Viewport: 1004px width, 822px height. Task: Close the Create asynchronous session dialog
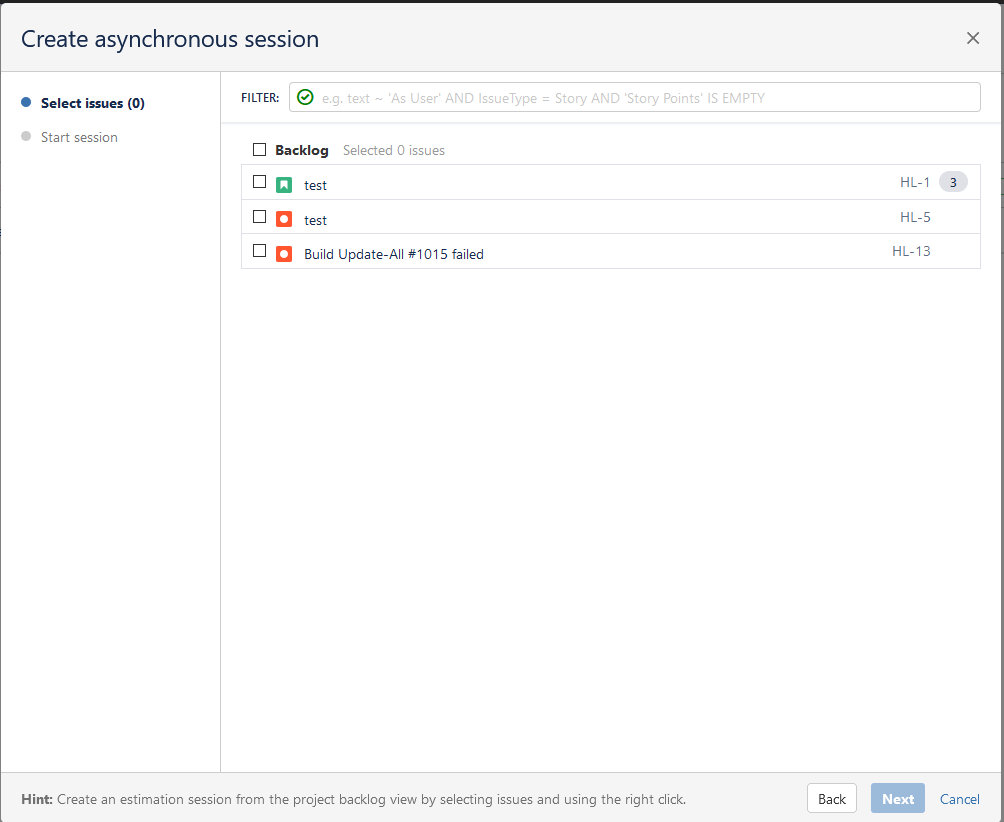[x=973, y=38]
